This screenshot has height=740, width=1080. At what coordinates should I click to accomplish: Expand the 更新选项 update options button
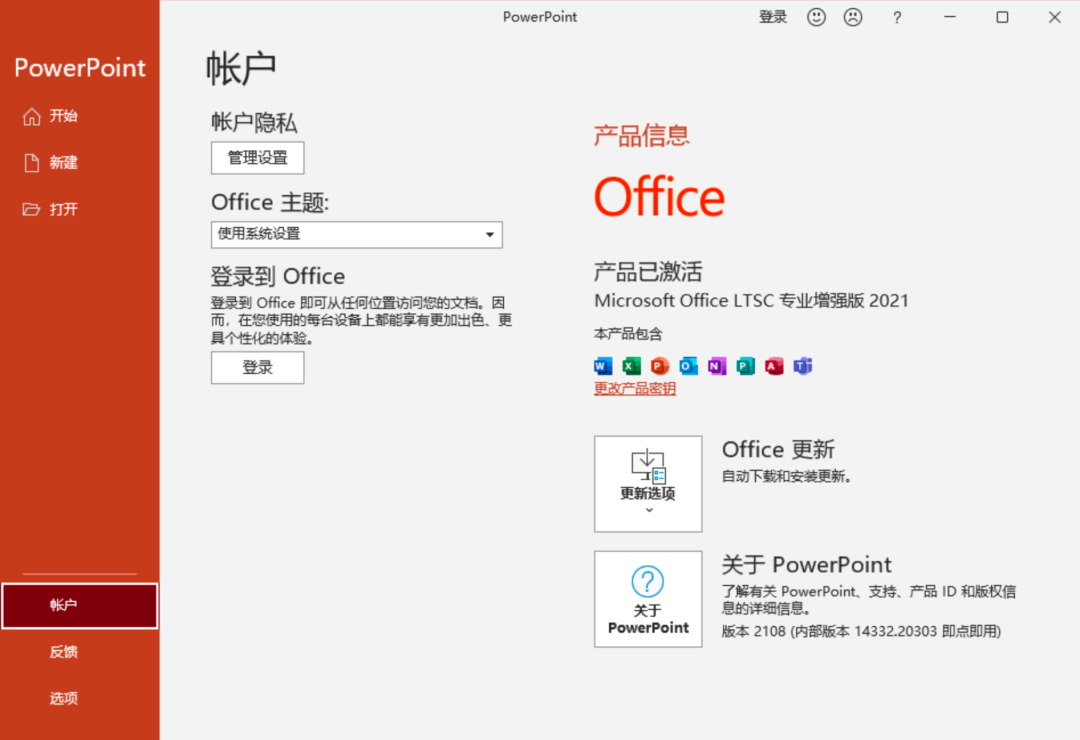coord(648,484)
